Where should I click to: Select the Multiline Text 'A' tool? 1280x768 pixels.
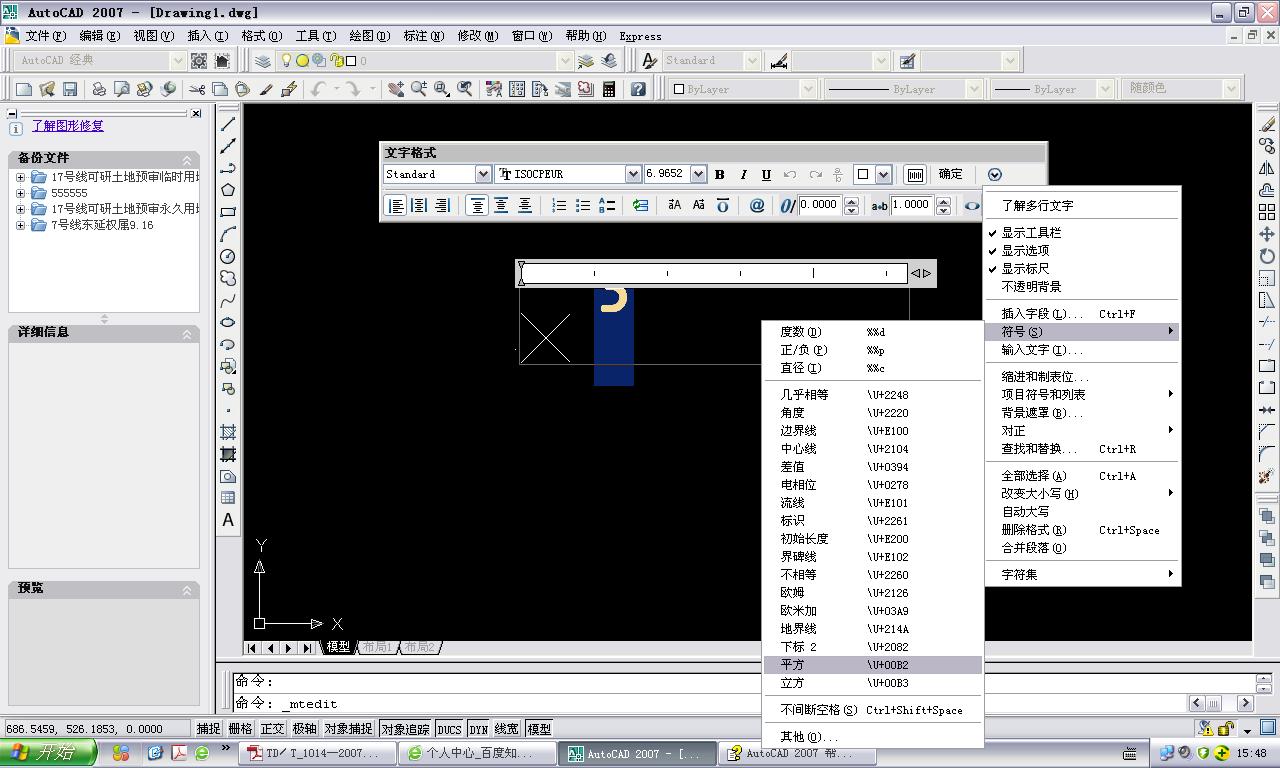coord(228,520)
